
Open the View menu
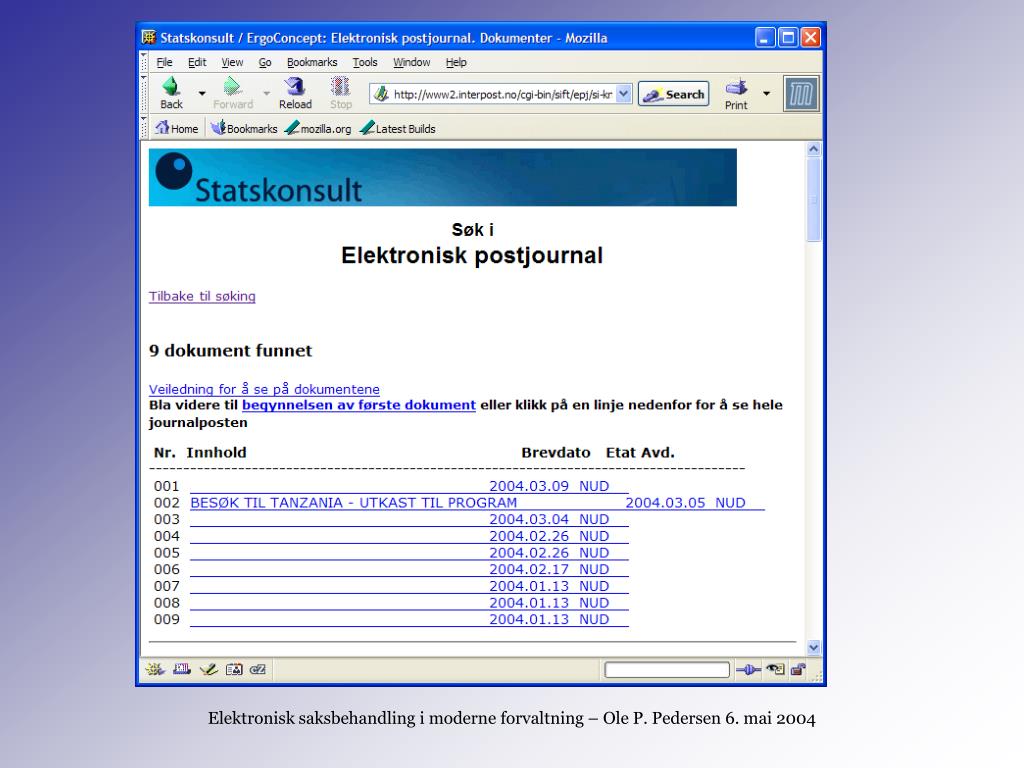(x=232, y=62)
